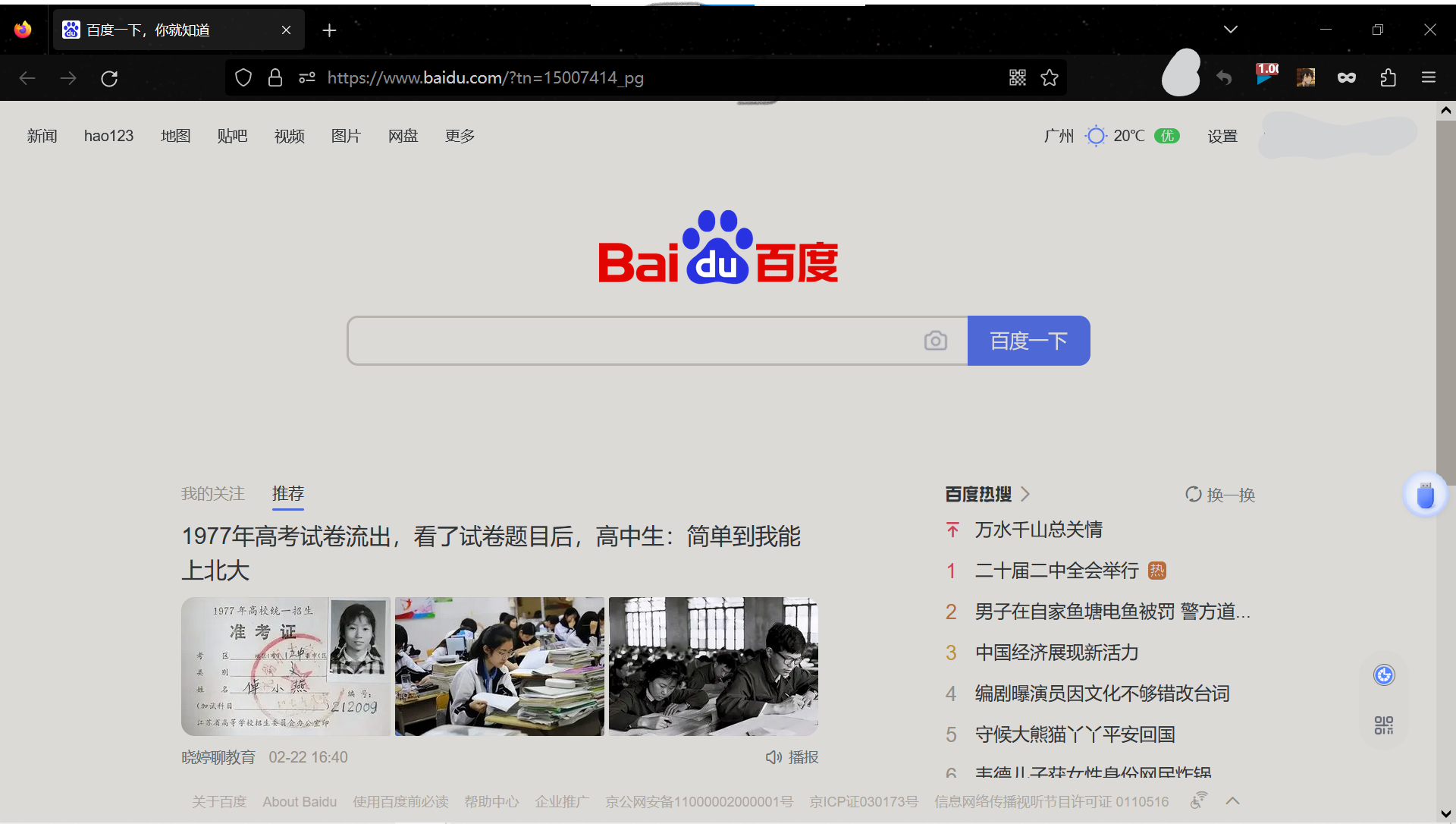Open the 新闻 navigation link

click(42, 136)
